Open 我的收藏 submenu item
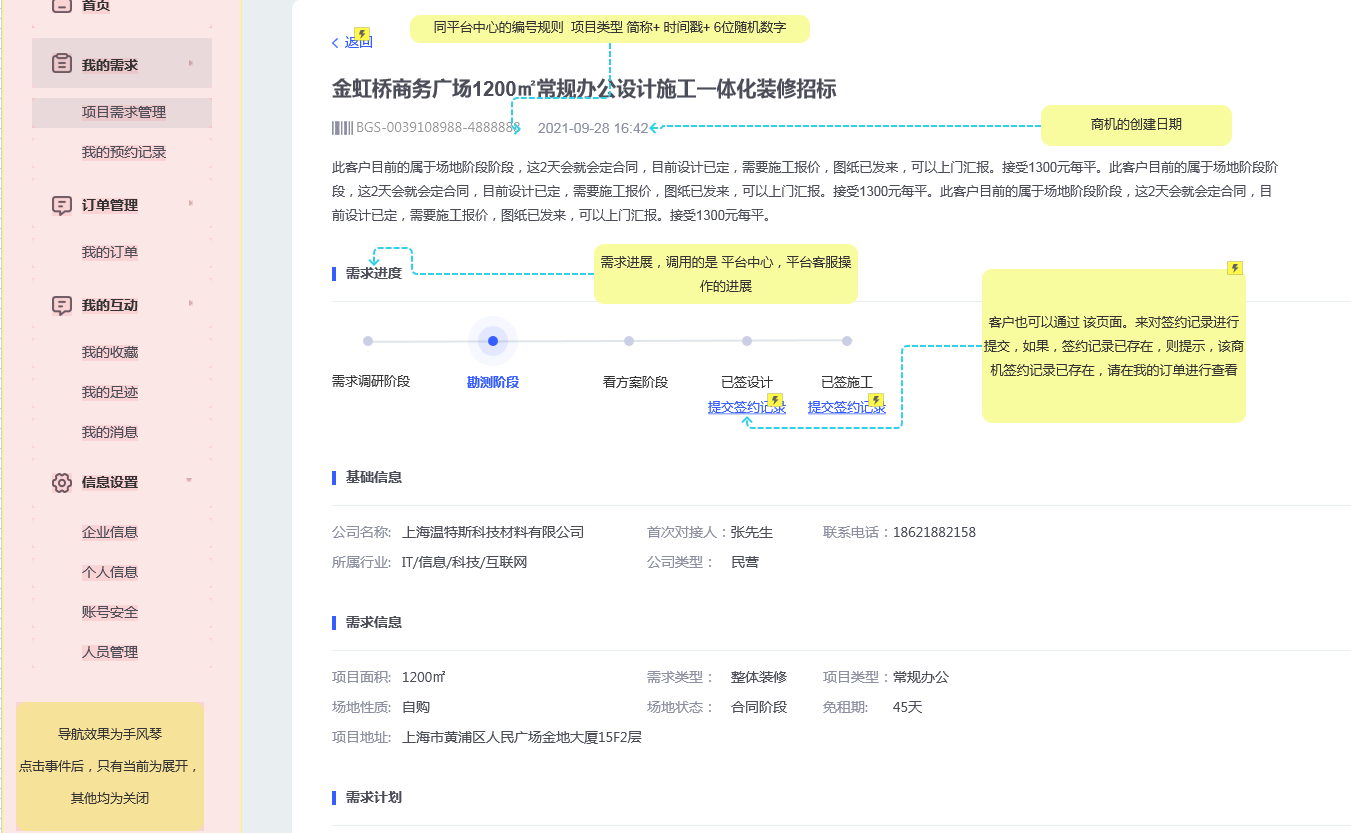 click(x=110, y=352)
